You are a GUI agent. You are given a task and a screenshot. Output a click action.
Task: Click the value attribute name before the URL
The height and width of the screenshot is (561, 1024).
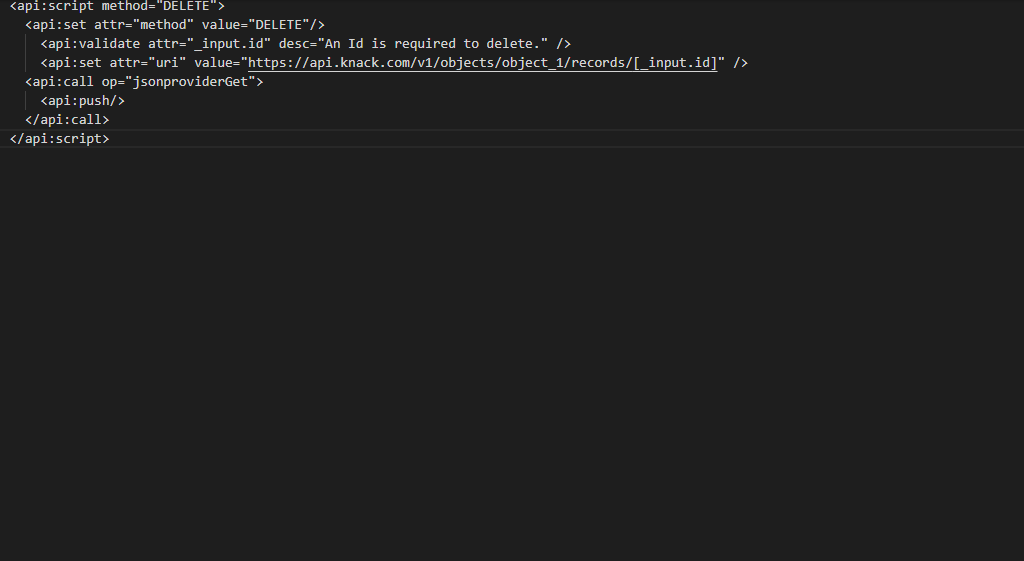click(216, 63)
